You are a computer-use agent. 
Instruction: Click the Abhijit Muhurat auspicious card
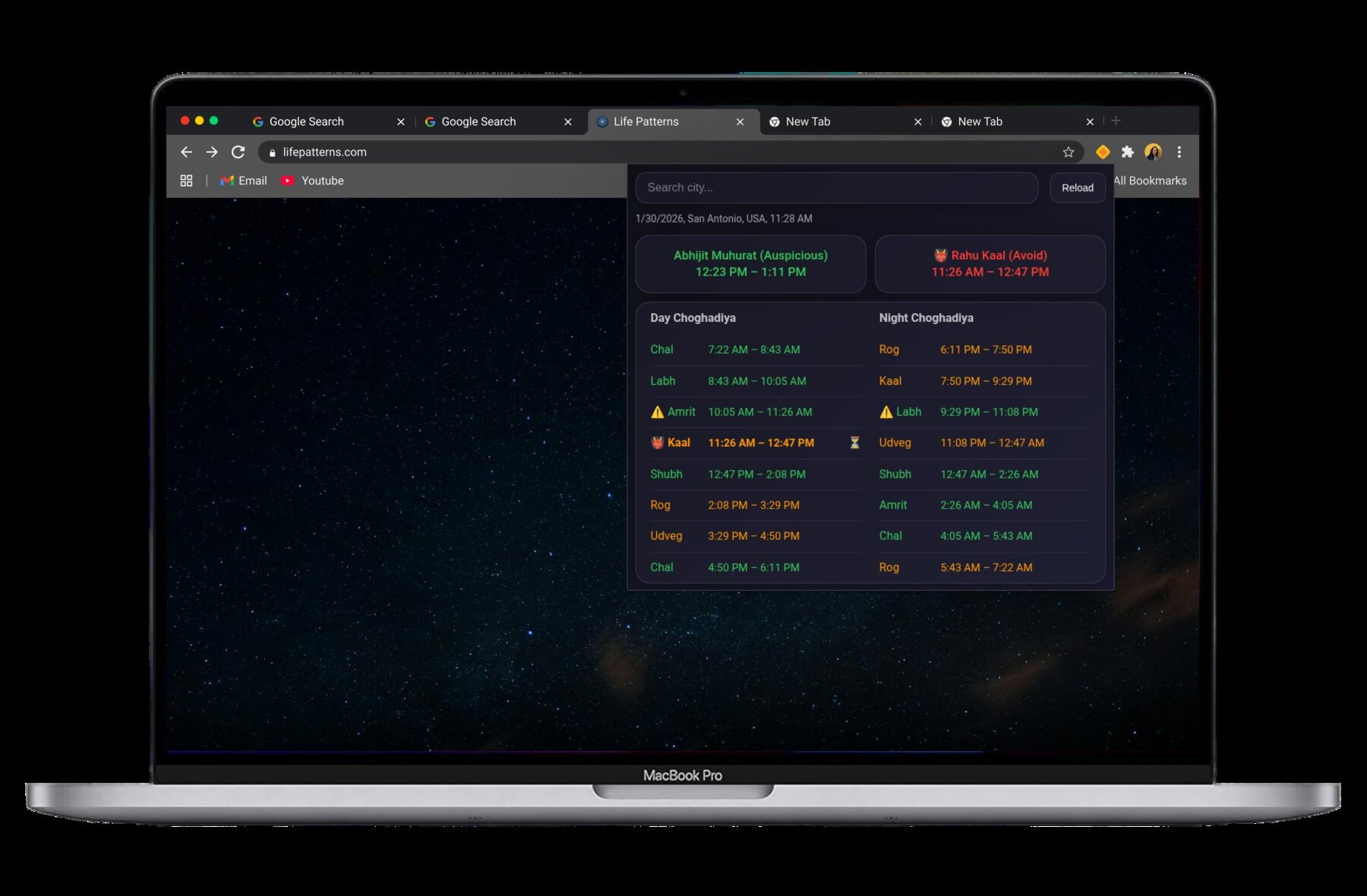[750, 263]
